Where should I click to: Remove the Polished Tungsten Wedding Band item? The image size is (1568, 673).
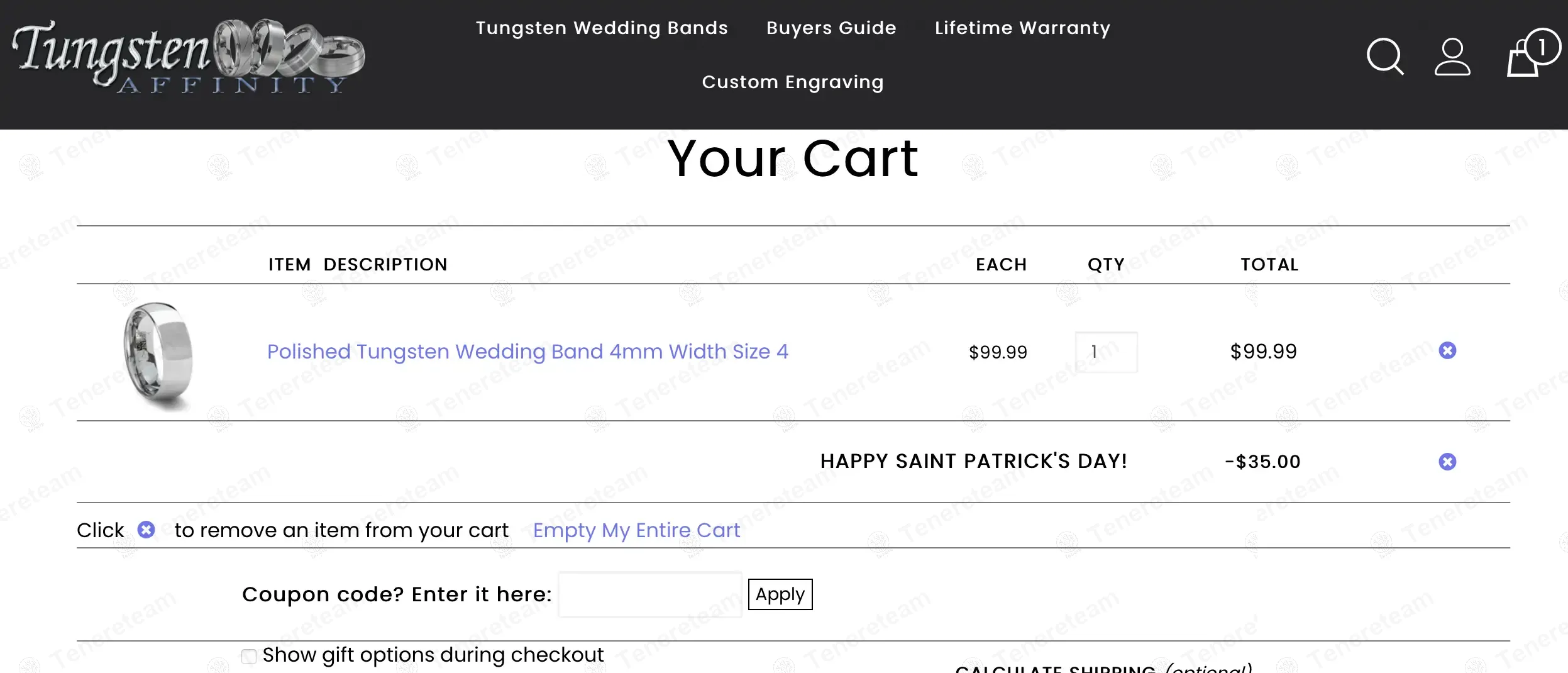pyautogui.click(x=1447, y=350)
